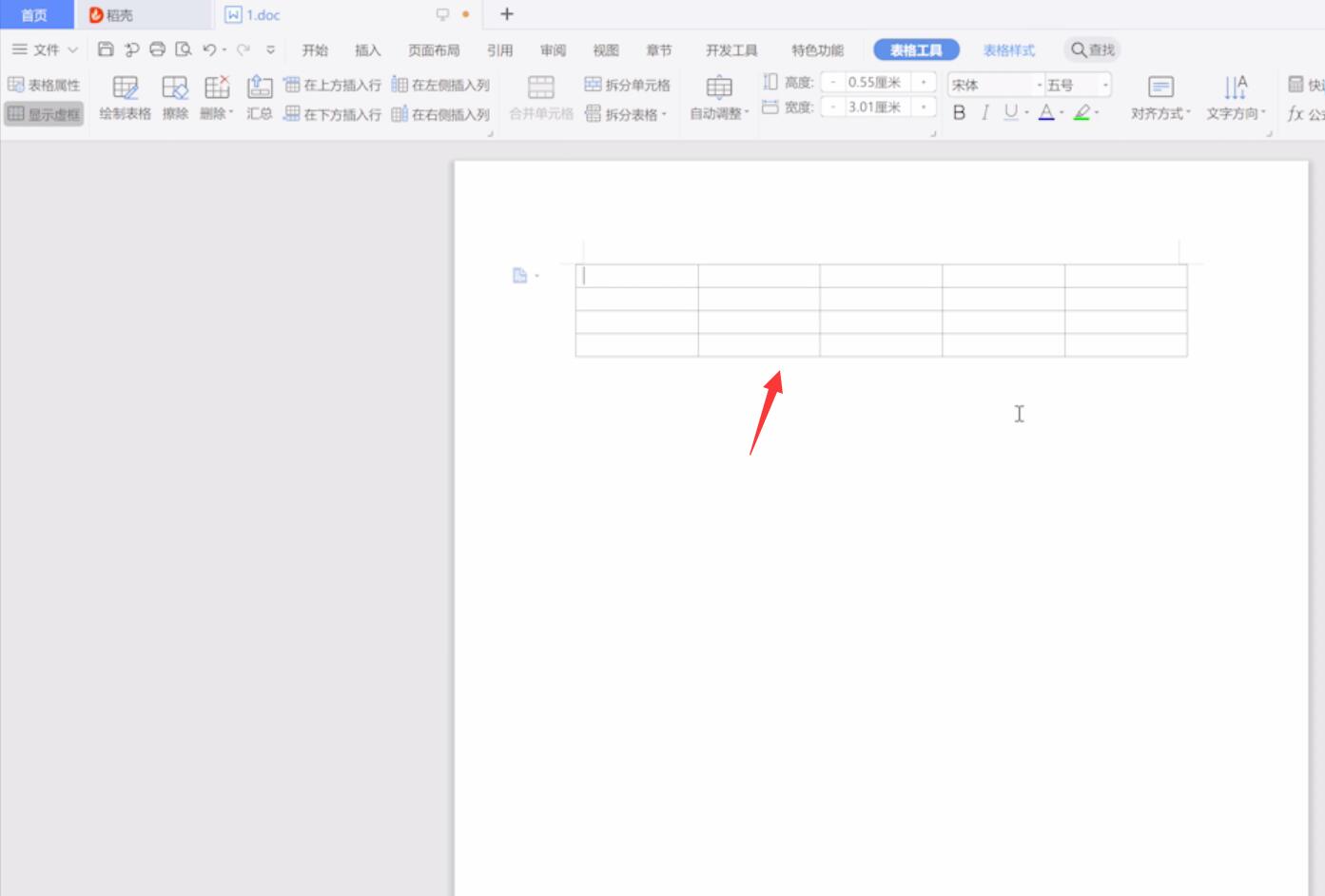The height and width of the screenshot is (896, 1325).
Task: Open the 宋体 font name dropdown
Action: tap(1040, 86)
